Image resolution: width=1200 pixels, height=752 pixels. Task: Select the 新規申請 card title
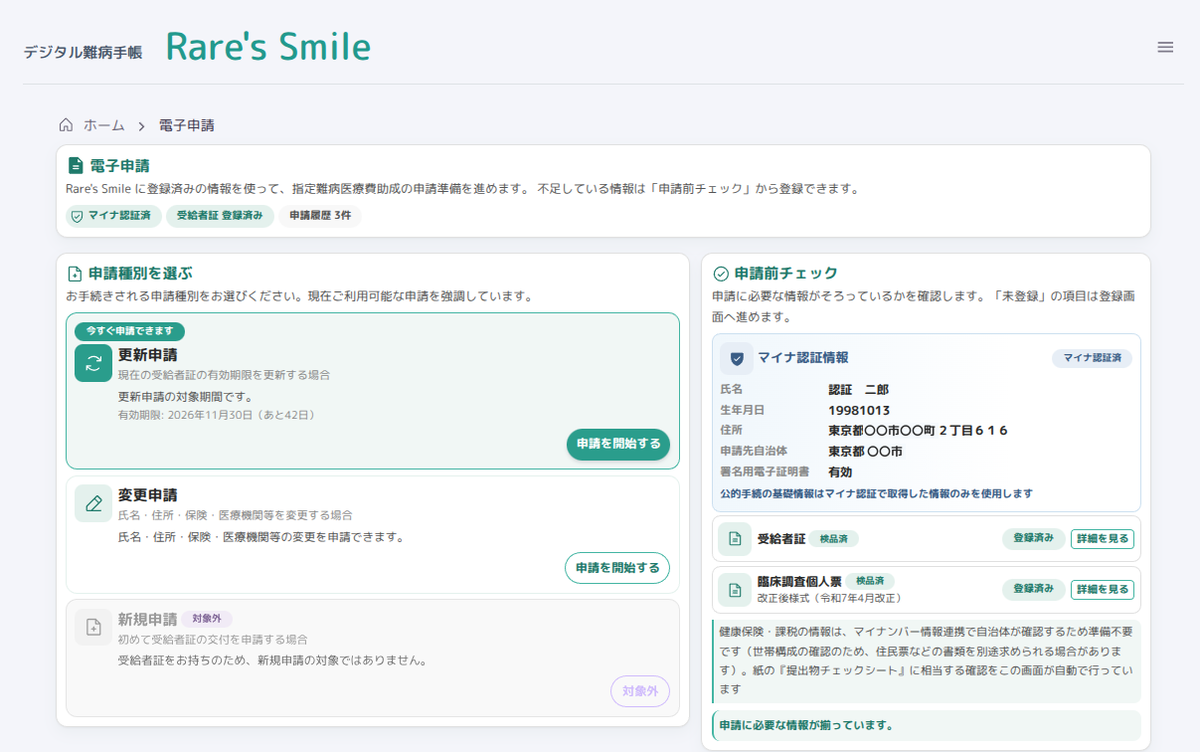[148, 619]
